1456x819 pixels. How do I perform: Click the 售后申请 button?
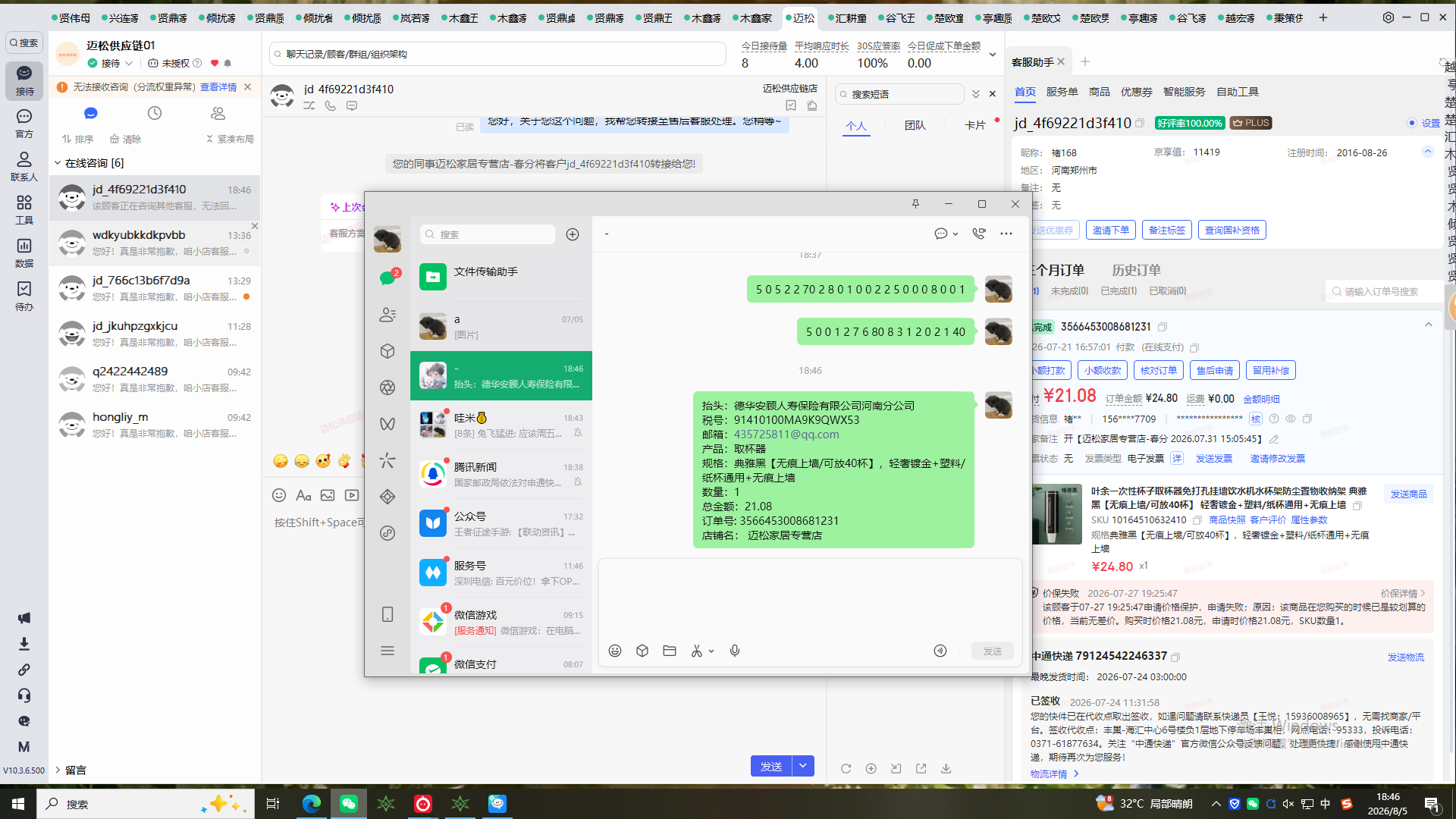coord(1215,370)
